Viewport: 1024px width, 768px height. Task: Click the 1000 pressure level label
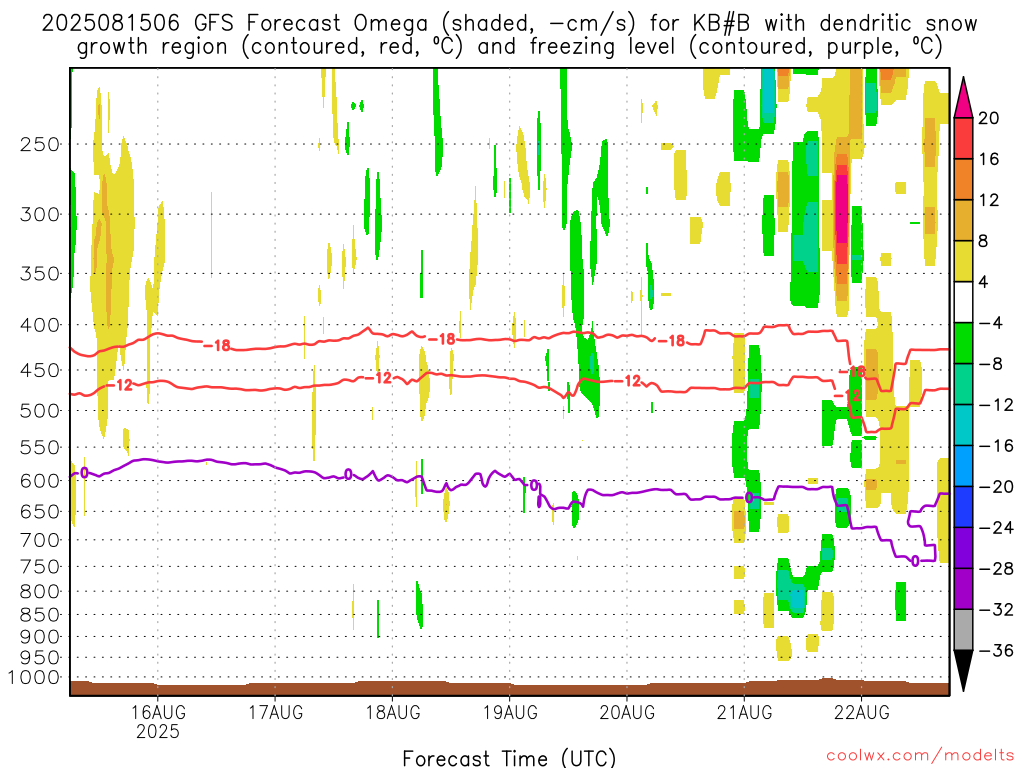click(x=34, y=678)
